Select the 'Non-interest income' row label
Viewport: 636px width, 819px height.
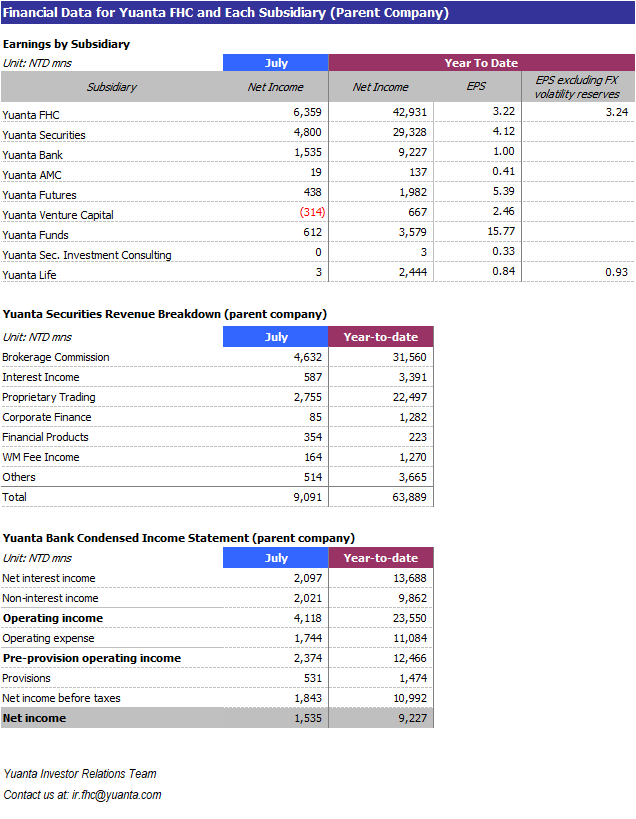[50, 598]
